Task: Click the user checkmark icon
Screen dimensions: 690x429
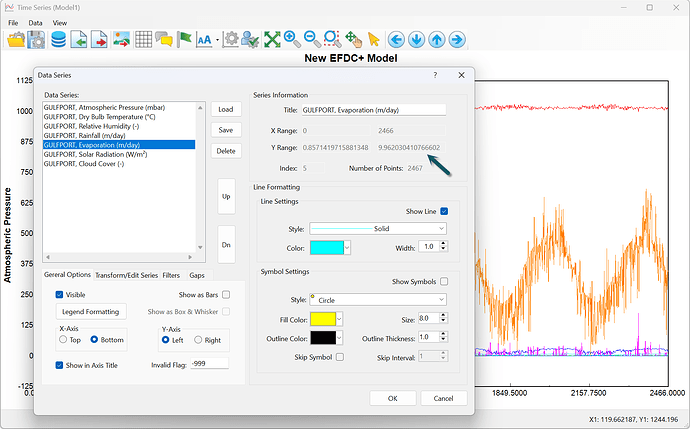Action: pyautogui.click(x=250, y=40)
